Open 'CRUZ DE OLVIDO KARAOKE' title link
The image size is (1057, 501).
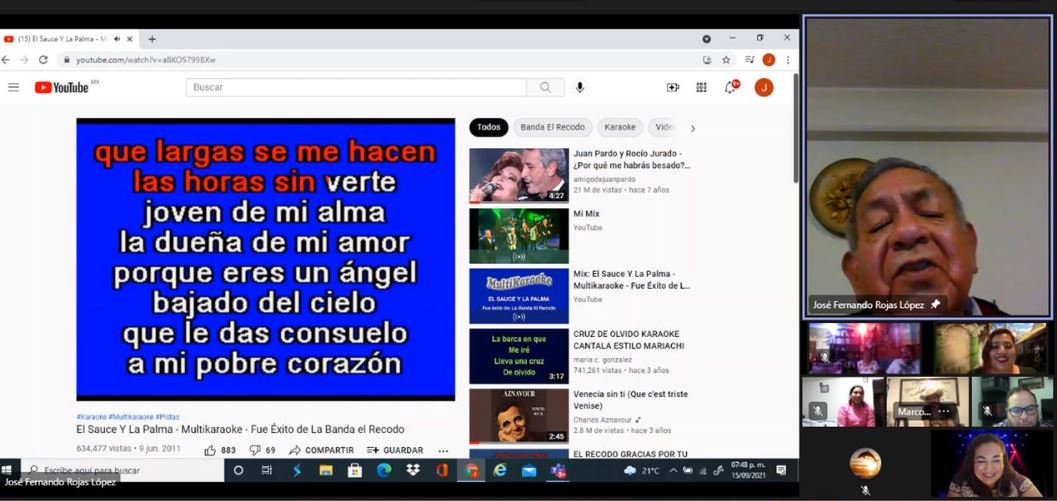[629, 339]
